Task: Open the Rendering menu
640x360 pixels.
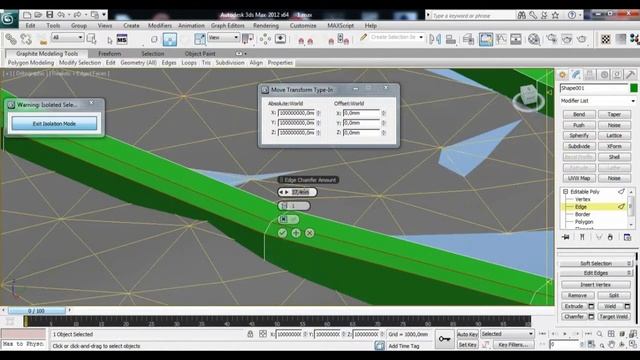Action: click(x=266, y=26)
